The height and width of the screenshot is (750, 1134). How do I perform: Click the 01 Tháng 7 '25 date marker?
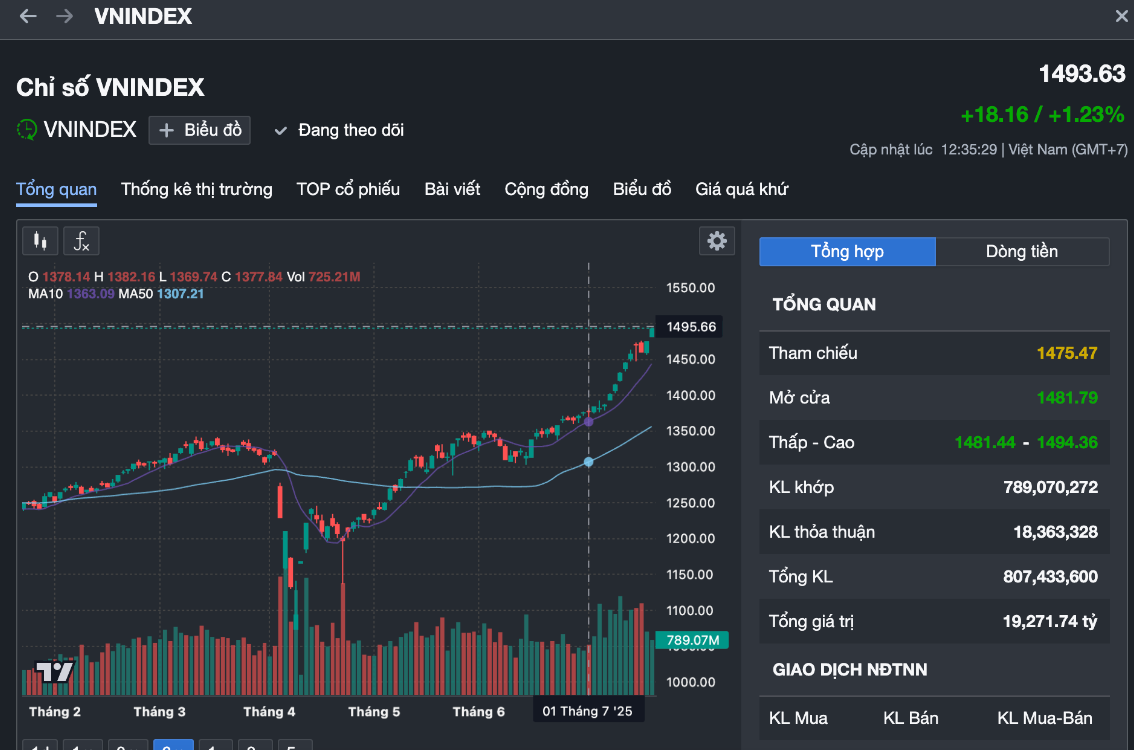(x=588, y=711)
